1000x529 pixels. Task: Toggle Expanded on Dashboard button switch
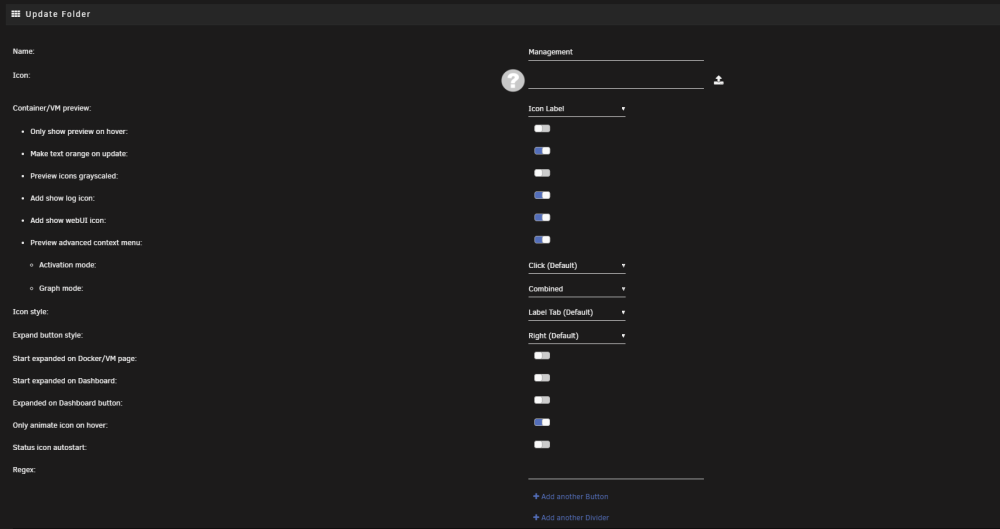coord(542,400)
